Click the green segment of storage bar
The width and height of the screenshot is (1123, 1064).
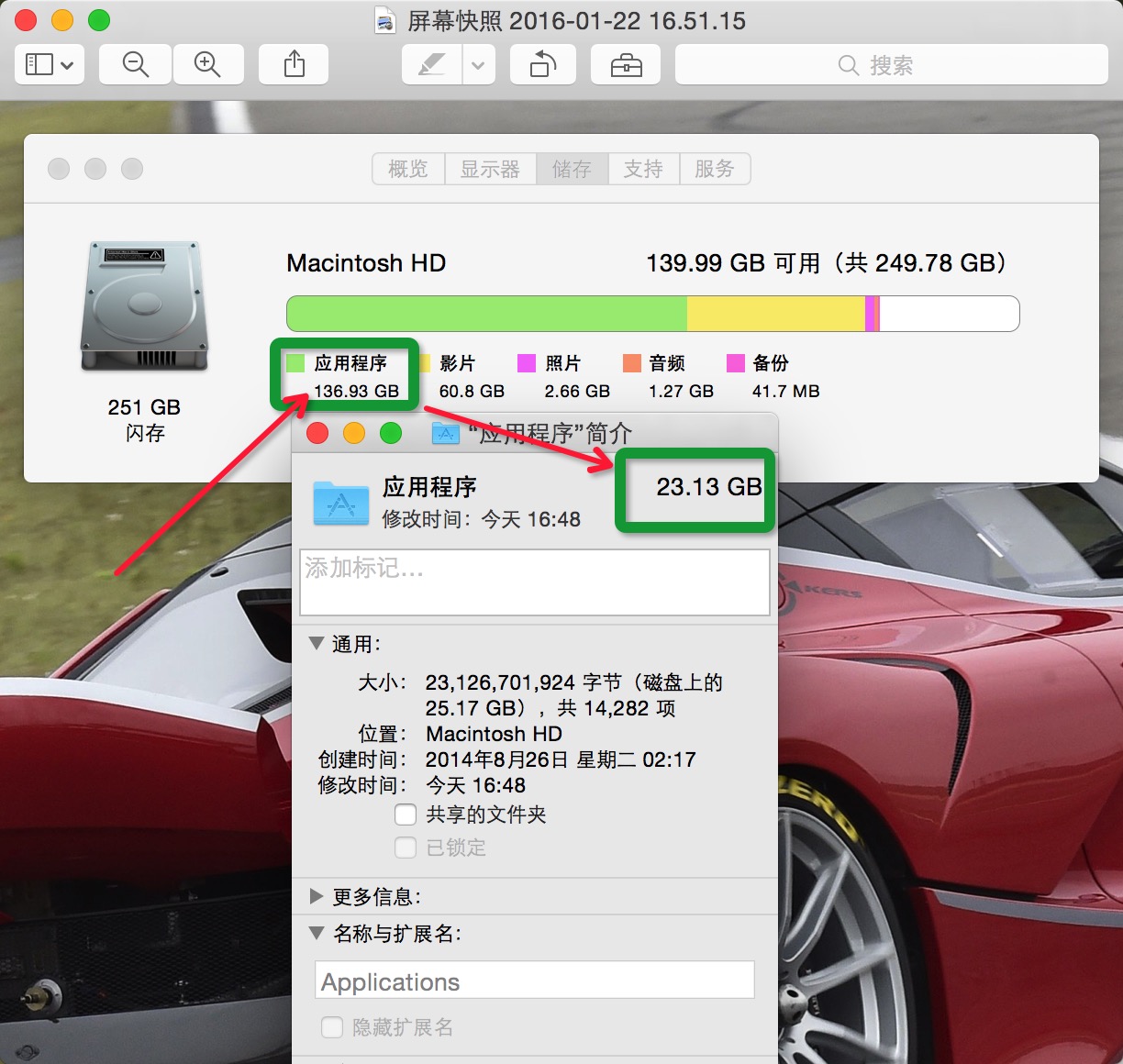(487, 314)
